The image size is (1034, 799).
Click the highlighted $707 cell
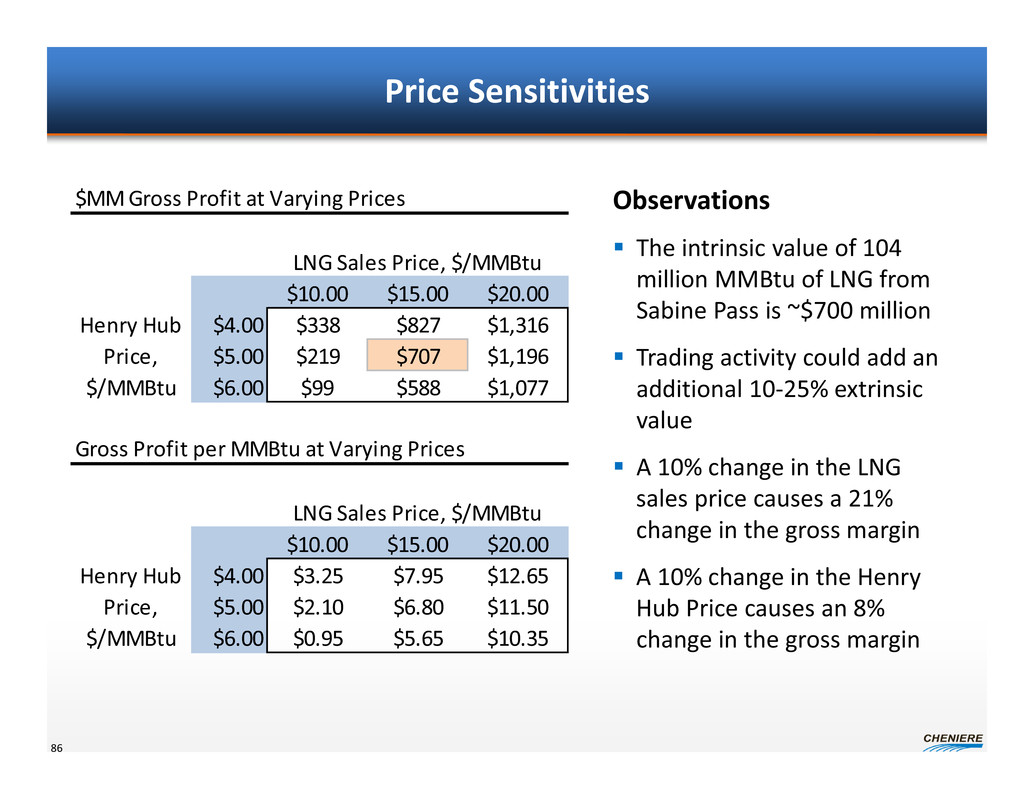tap(416, 356)
